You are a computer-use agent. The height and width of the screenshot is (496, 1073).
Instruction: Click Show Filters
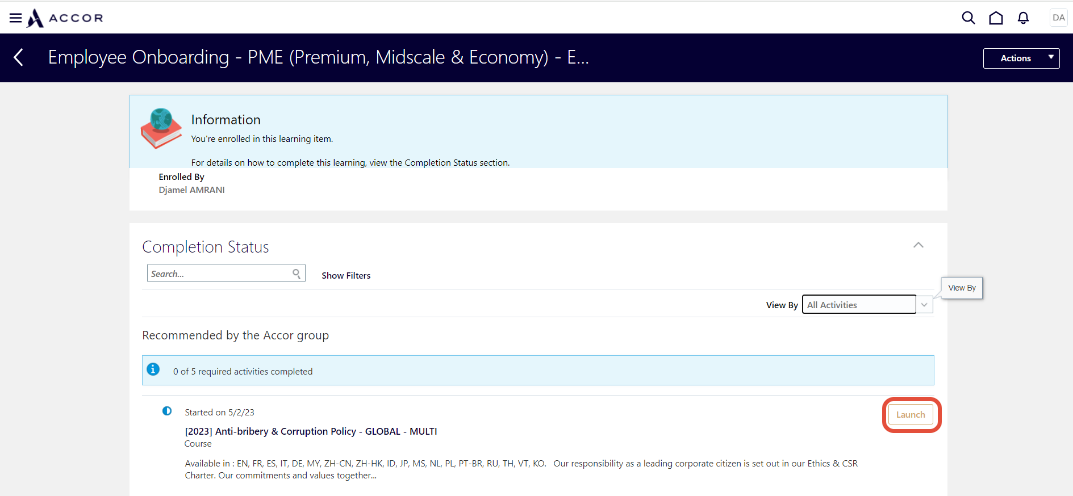point(346,276)
